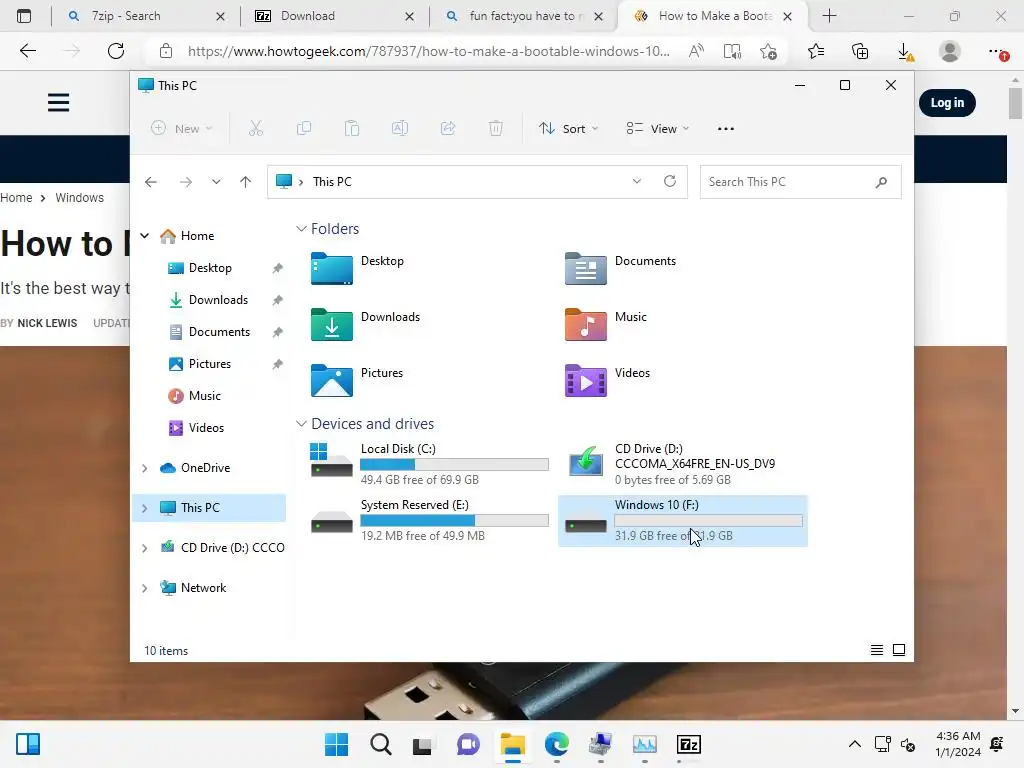Click the Log in button on howtogeek
The width and height of the screenshot is (1024, 768).
[947, 103]
